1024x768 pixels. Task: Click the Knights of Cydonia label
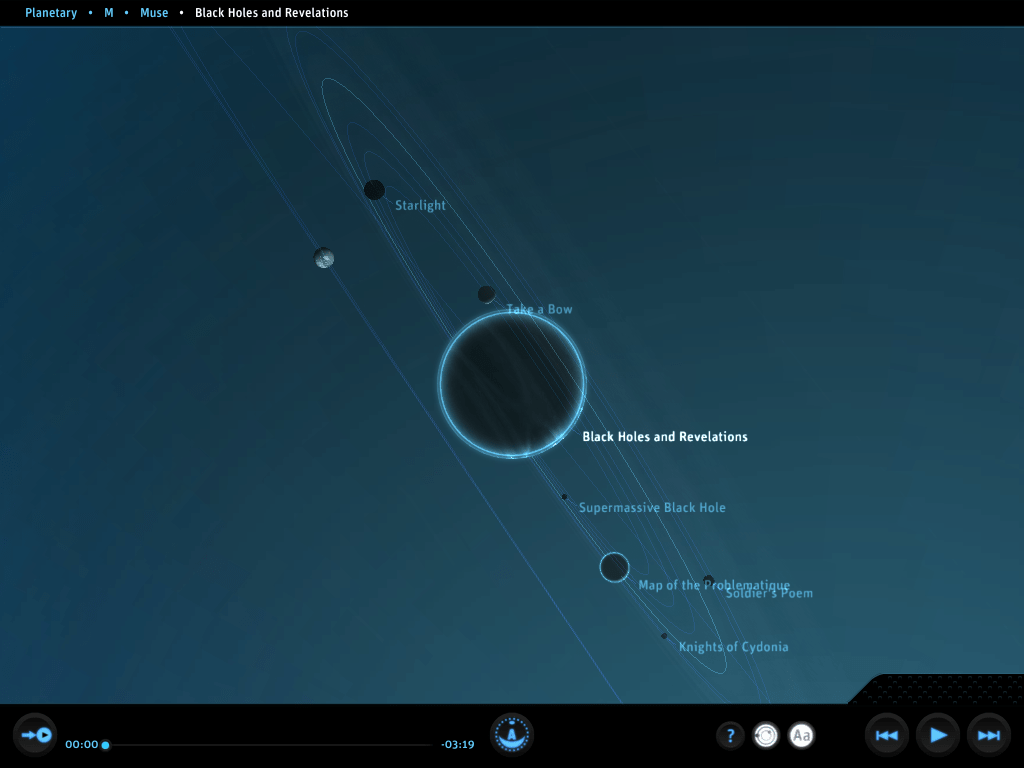point(733,647)
